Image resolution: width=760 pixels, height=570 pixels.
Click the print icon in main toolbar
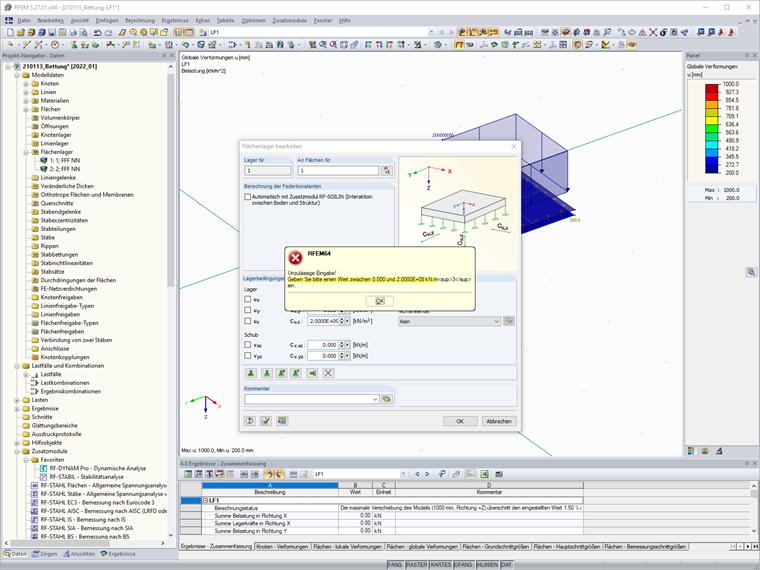[x=73, y=32]
